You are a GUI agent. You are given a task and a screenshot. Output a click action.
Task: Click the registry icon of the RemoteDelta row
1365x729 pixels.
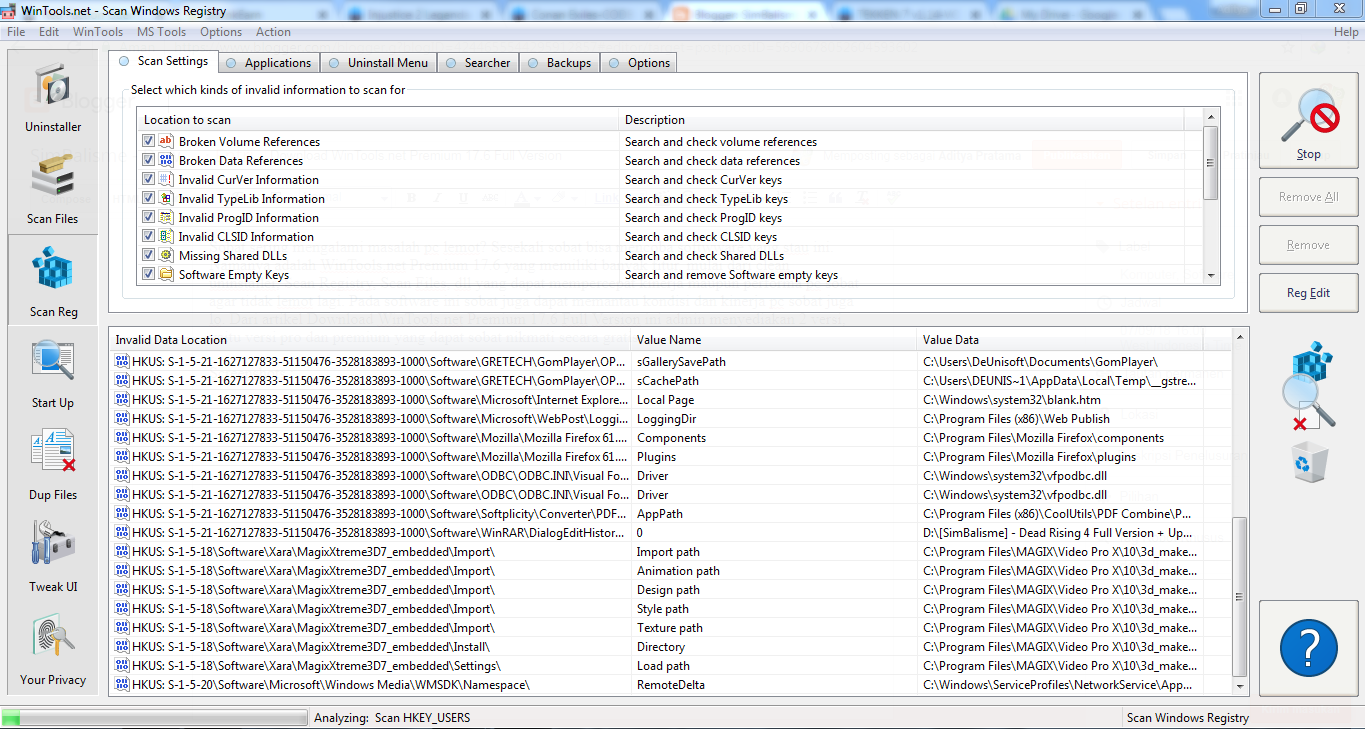[122, 684]
